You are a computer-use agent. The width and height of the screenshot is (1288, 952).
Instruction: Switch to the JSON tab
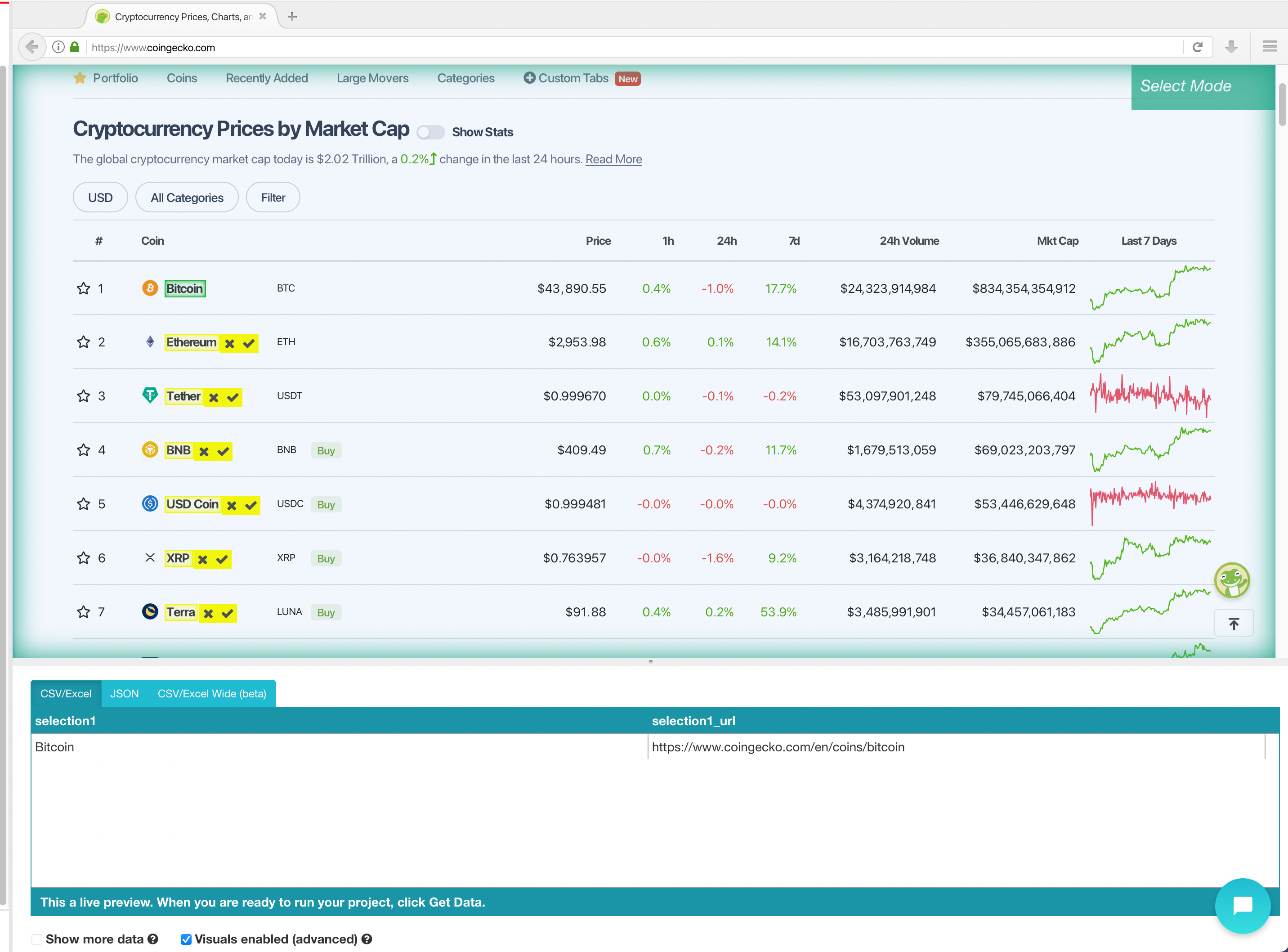click(x=125, y=693)
